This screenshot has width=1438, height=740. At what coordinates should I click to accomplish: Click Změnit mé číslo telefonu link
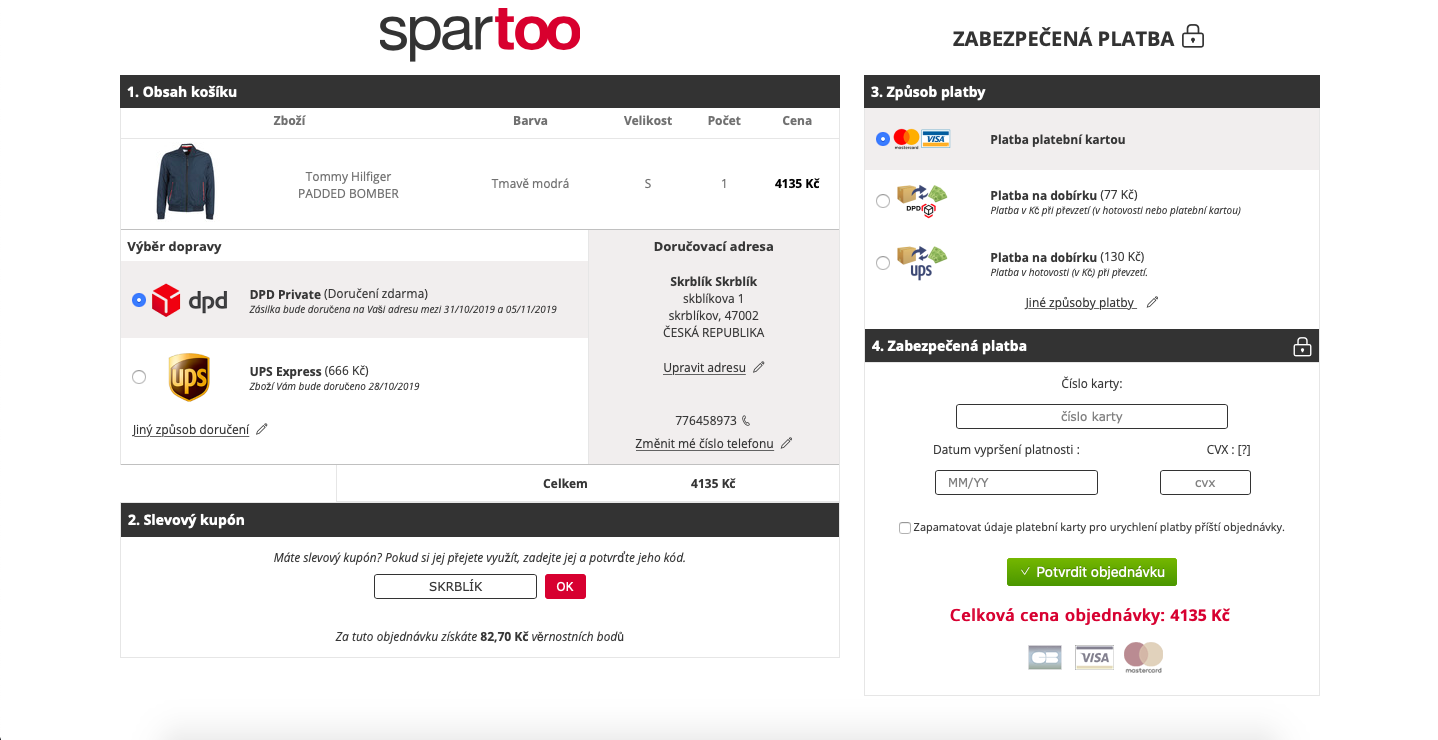click(704, 444)
